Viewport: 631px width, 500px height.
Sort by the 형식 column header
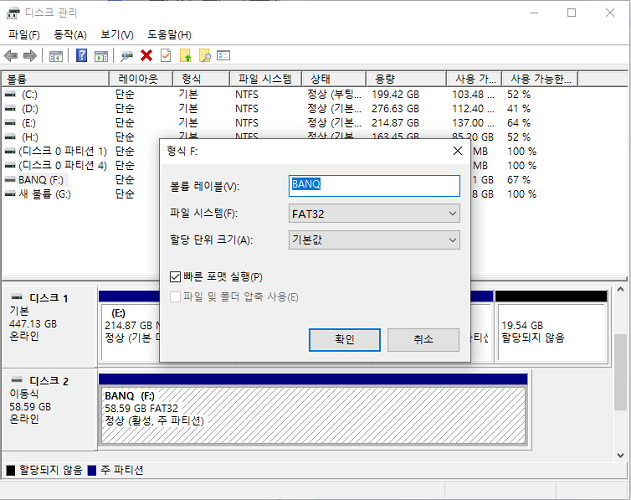click(201, 79)
